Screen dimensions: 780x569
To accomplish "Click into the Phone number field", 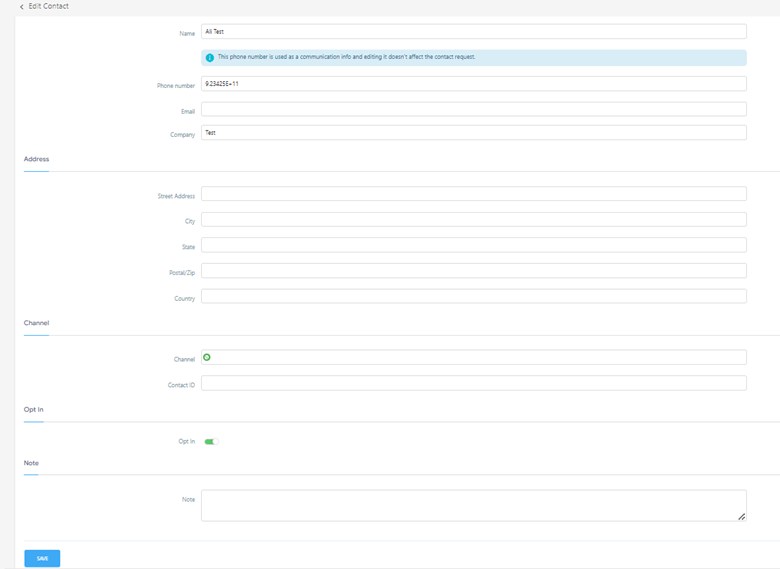I will coord(474,84).
